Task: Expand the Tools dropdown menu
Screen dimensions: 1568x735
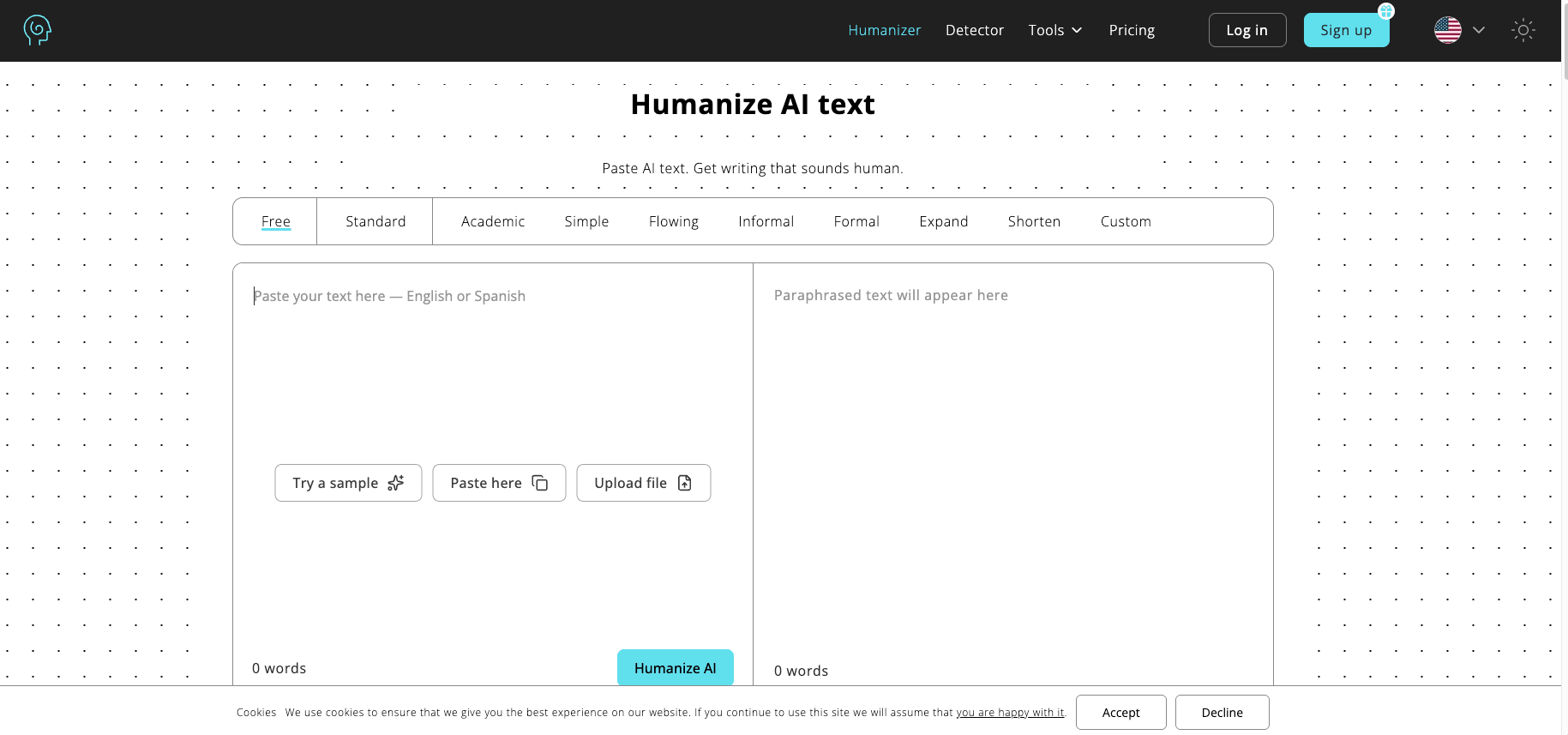Action: point(1055,30)
